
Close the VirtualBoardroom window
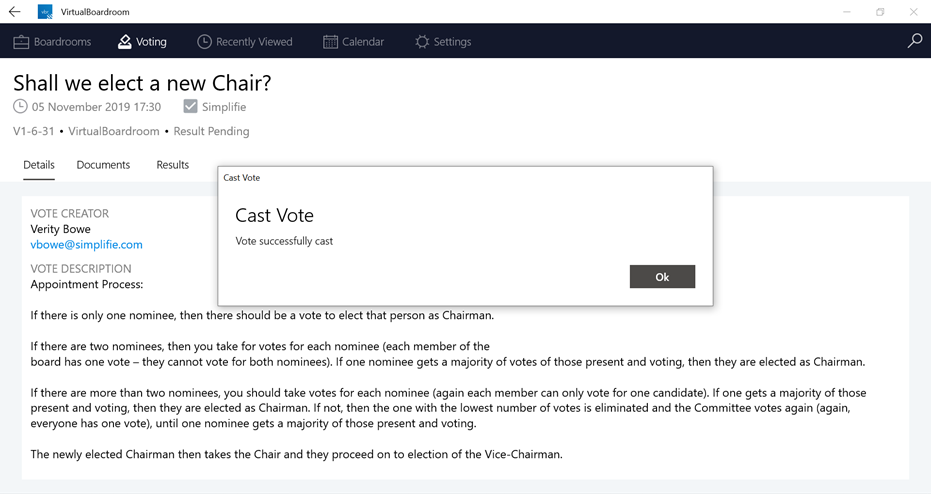913,11
